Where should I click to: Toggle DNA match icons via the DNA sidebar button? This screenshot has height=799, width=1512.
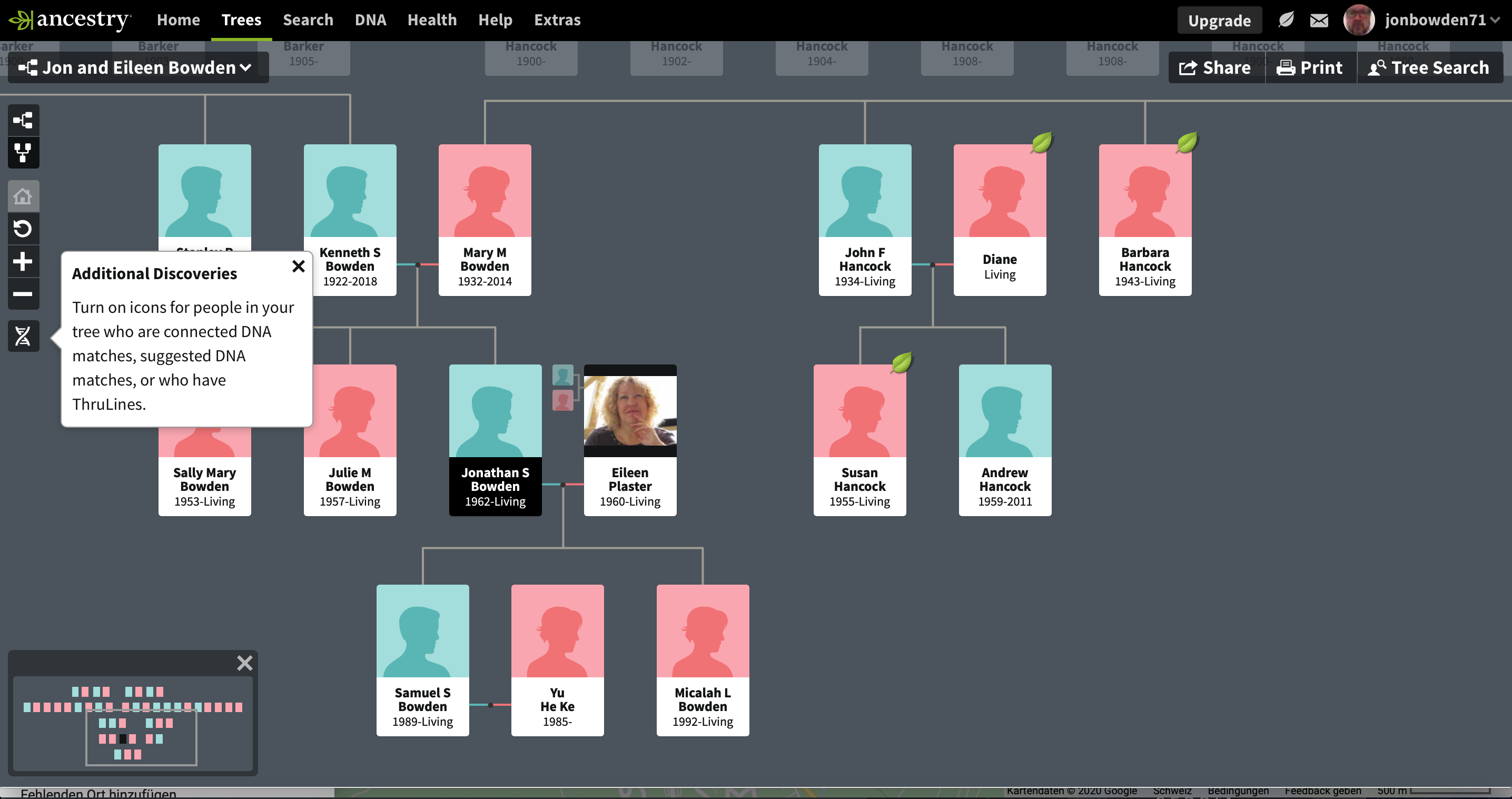[x=24, y=337]
